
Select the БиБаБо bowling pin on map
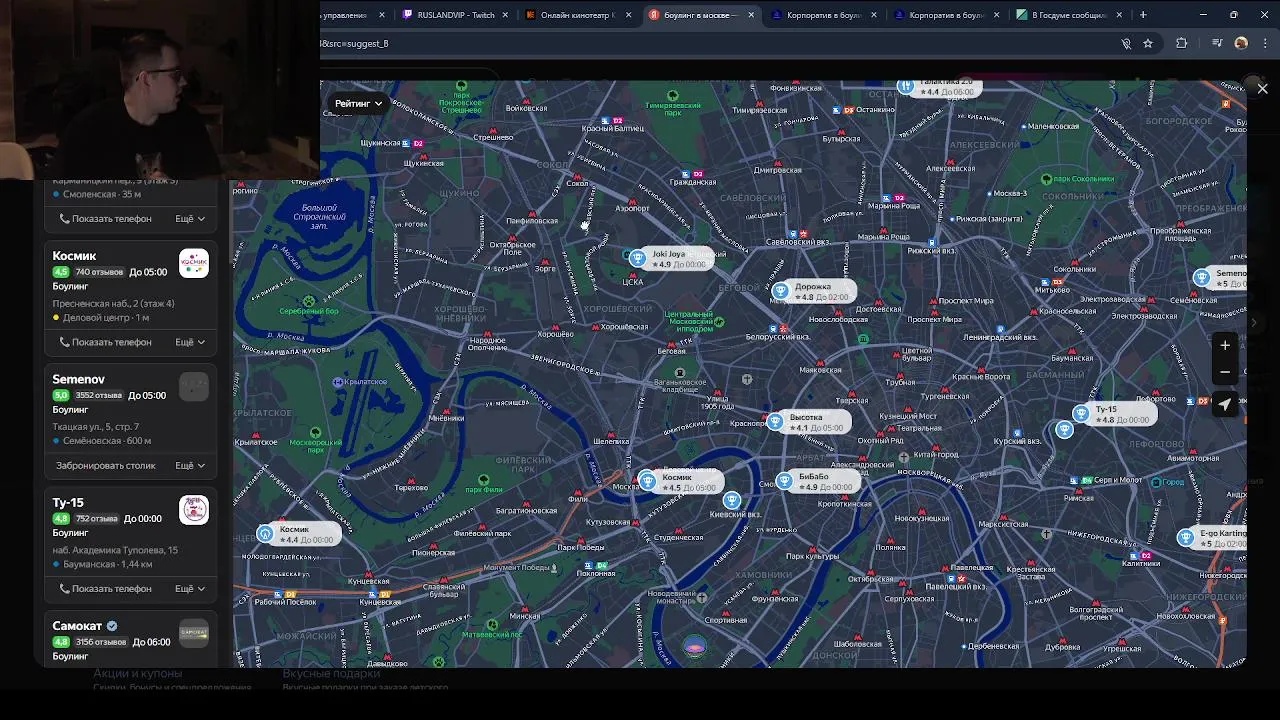784,482
